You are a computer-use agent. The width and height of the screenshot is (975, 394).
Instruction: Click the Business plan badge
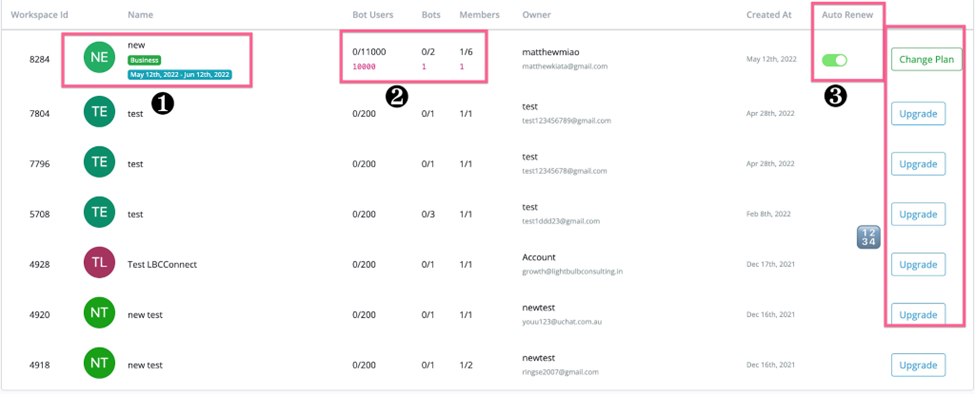(x=144, y=60)
